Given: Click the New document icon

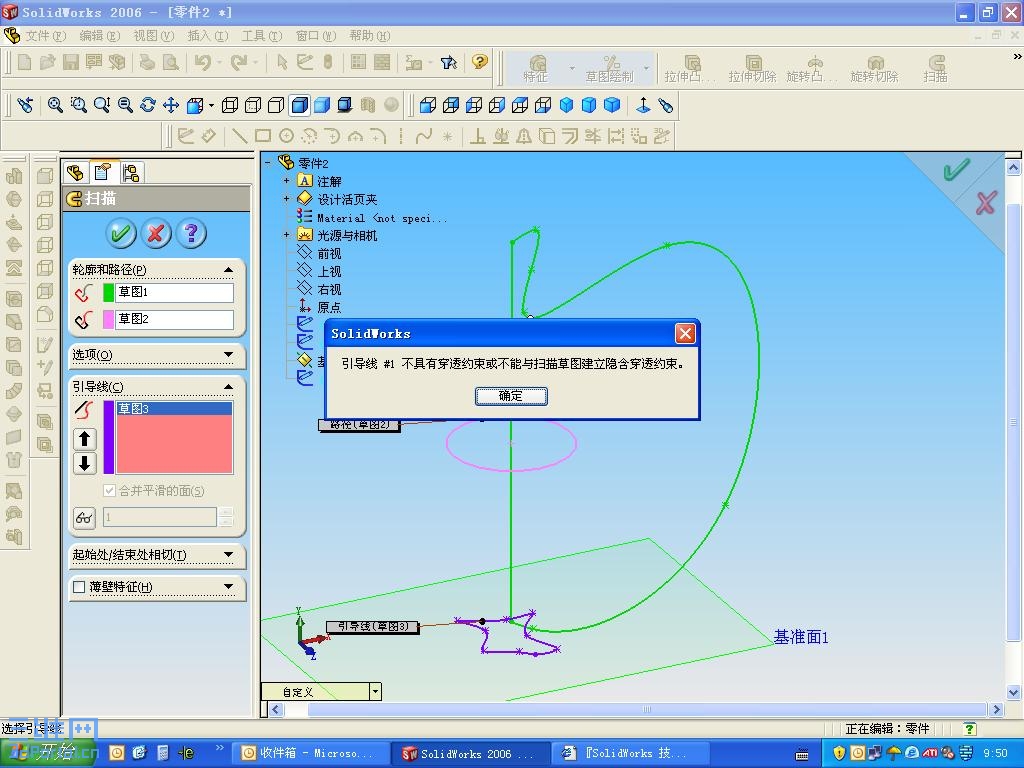Looking at the screenshot, I should [x=24, y=62].
